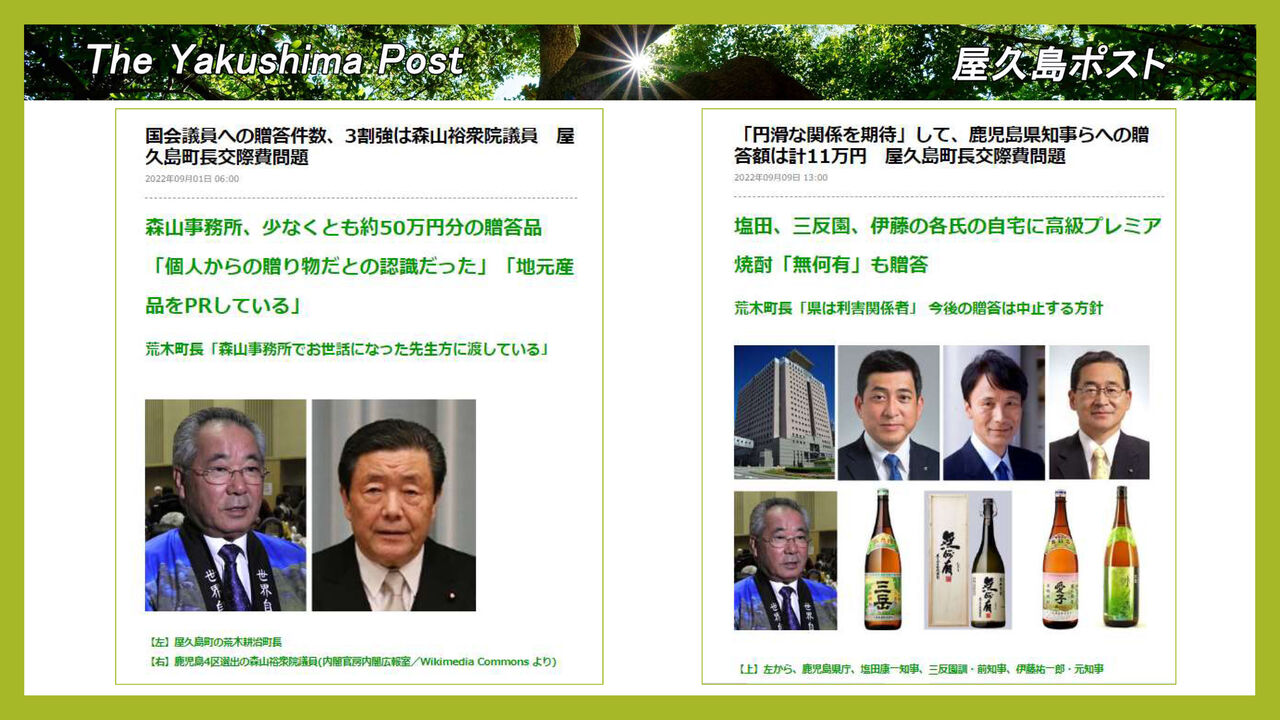Click the Japanese 屋久島ポスト header logo
1280x720 pixels.
(1059, 65)
